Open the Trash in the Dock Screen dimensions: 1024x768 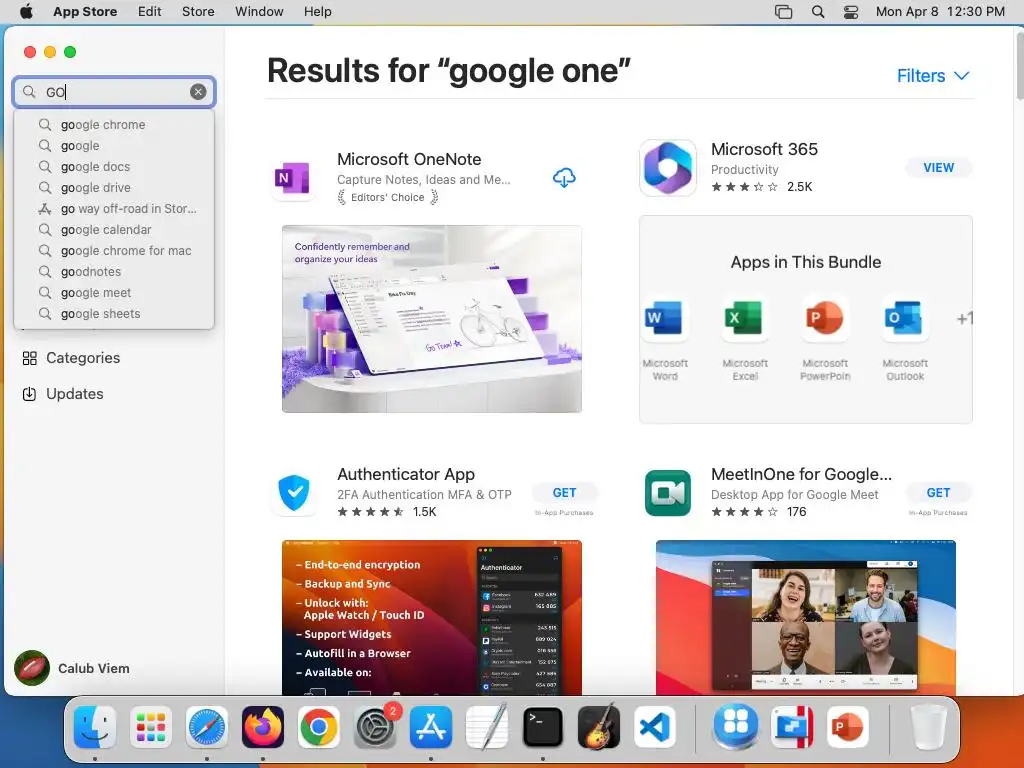tap(929, 727)
